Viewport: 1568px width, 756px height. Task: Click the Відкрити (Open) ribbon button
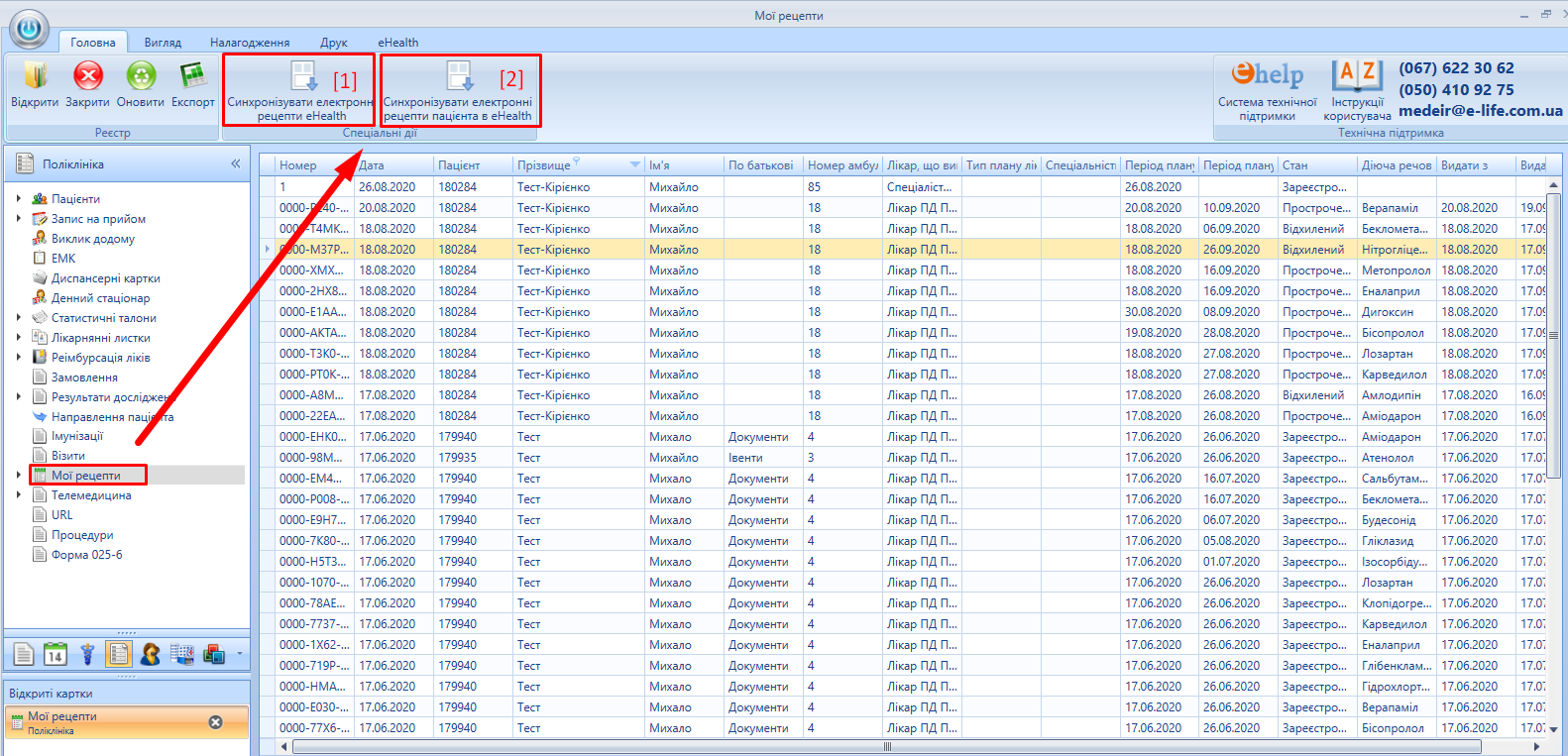click(35, 84)
